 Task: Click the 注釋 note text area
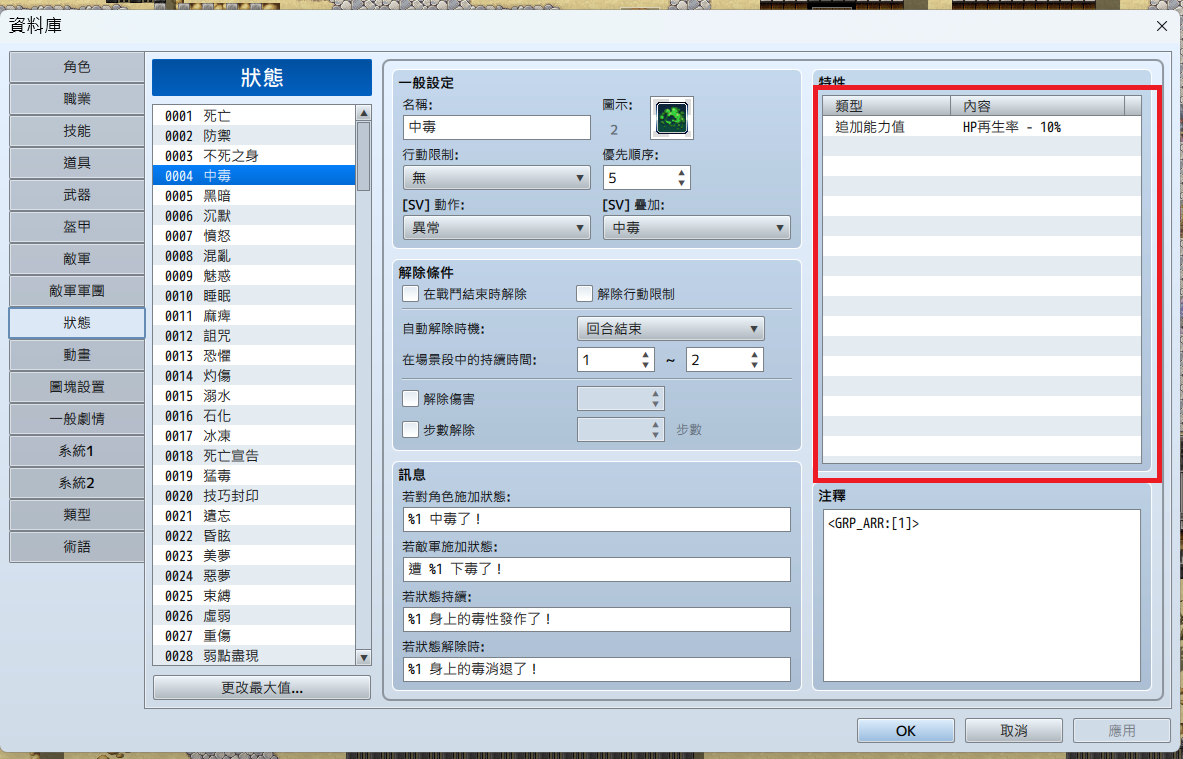[x=982, y=595]
